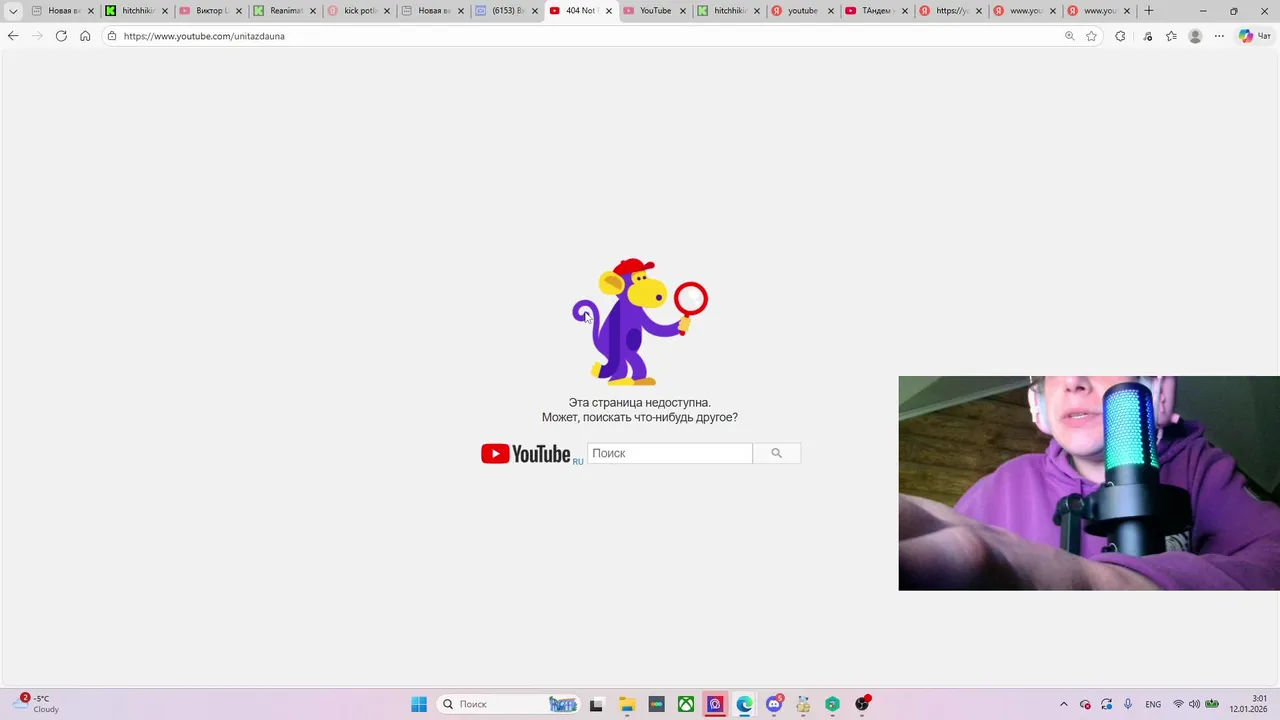
Task: Open the browser settings and more menu
Action: 1219,36
